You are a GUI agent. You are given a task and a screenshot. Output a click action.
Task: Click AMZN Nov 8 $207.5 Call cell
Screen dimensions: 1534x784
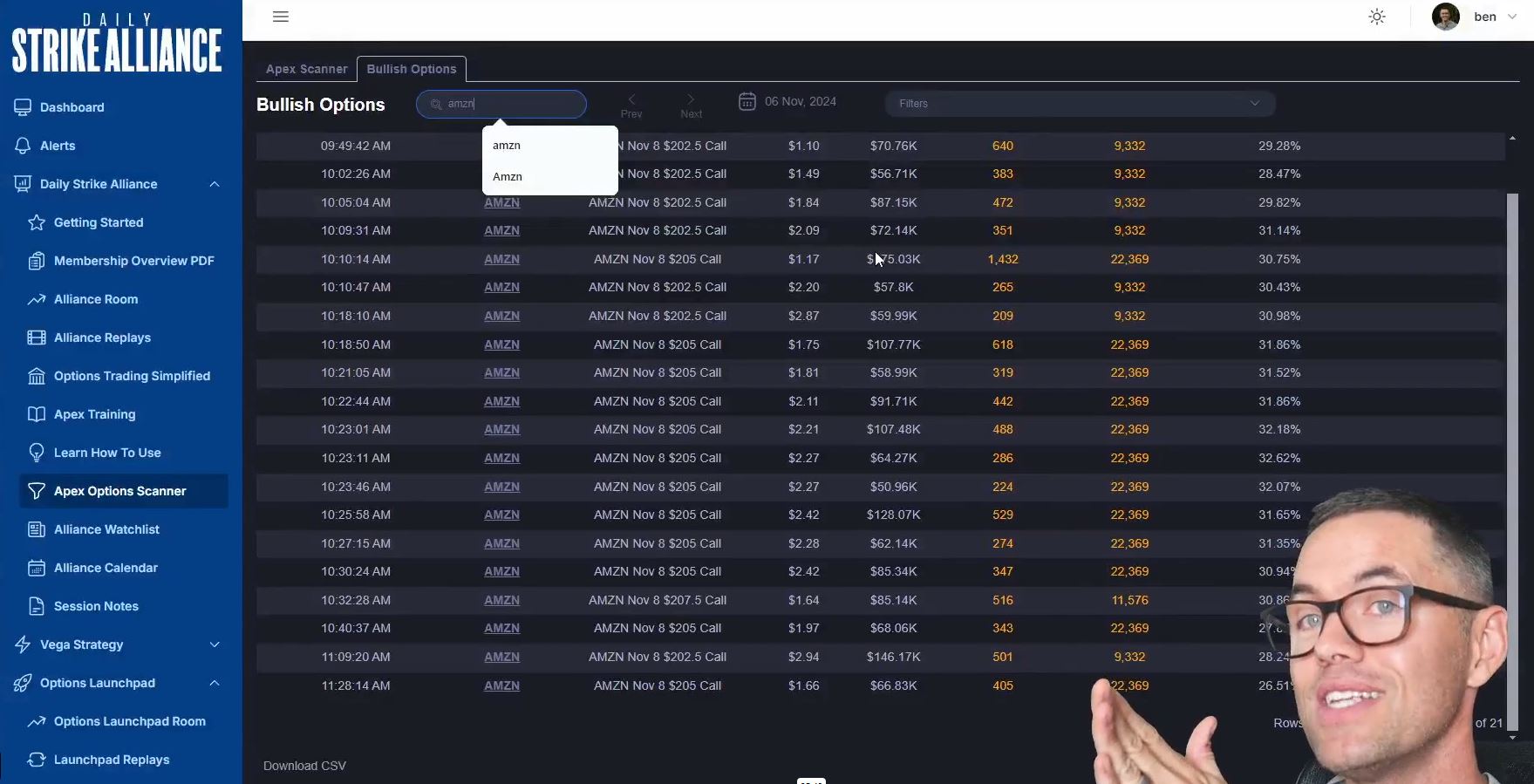click(x=658, y=600)
